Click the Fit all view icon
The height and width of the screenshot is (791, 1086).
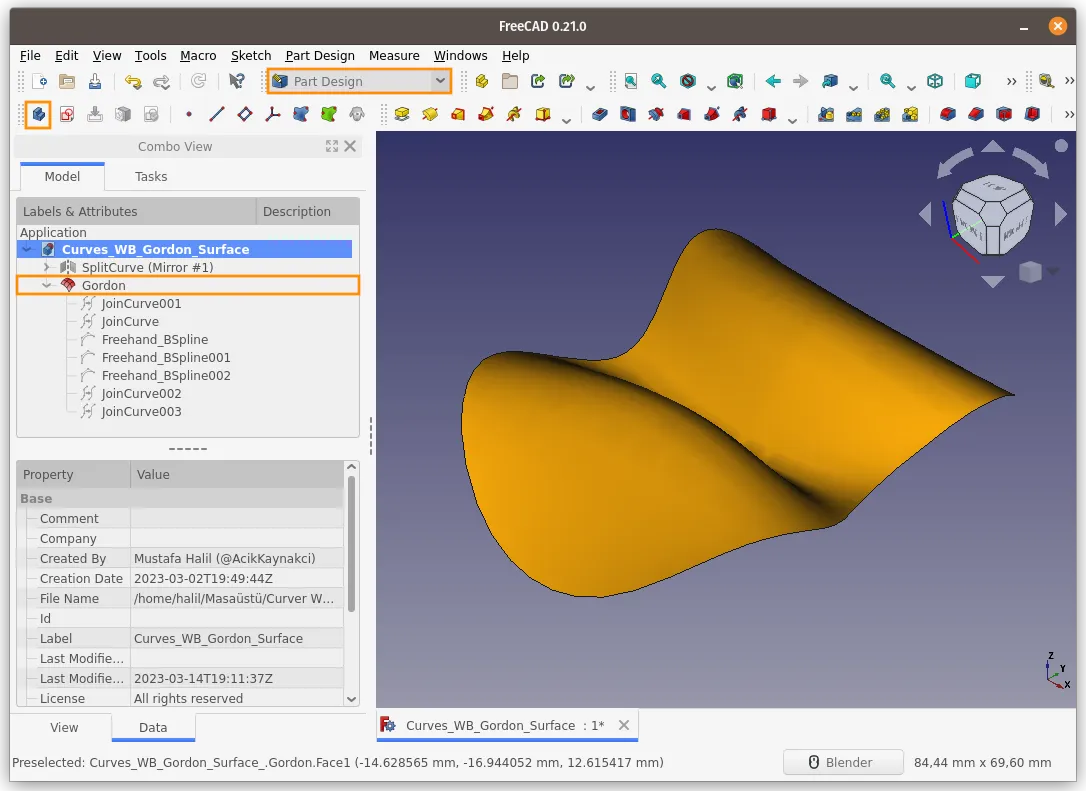pyautogui.click(x=631, y=81)
